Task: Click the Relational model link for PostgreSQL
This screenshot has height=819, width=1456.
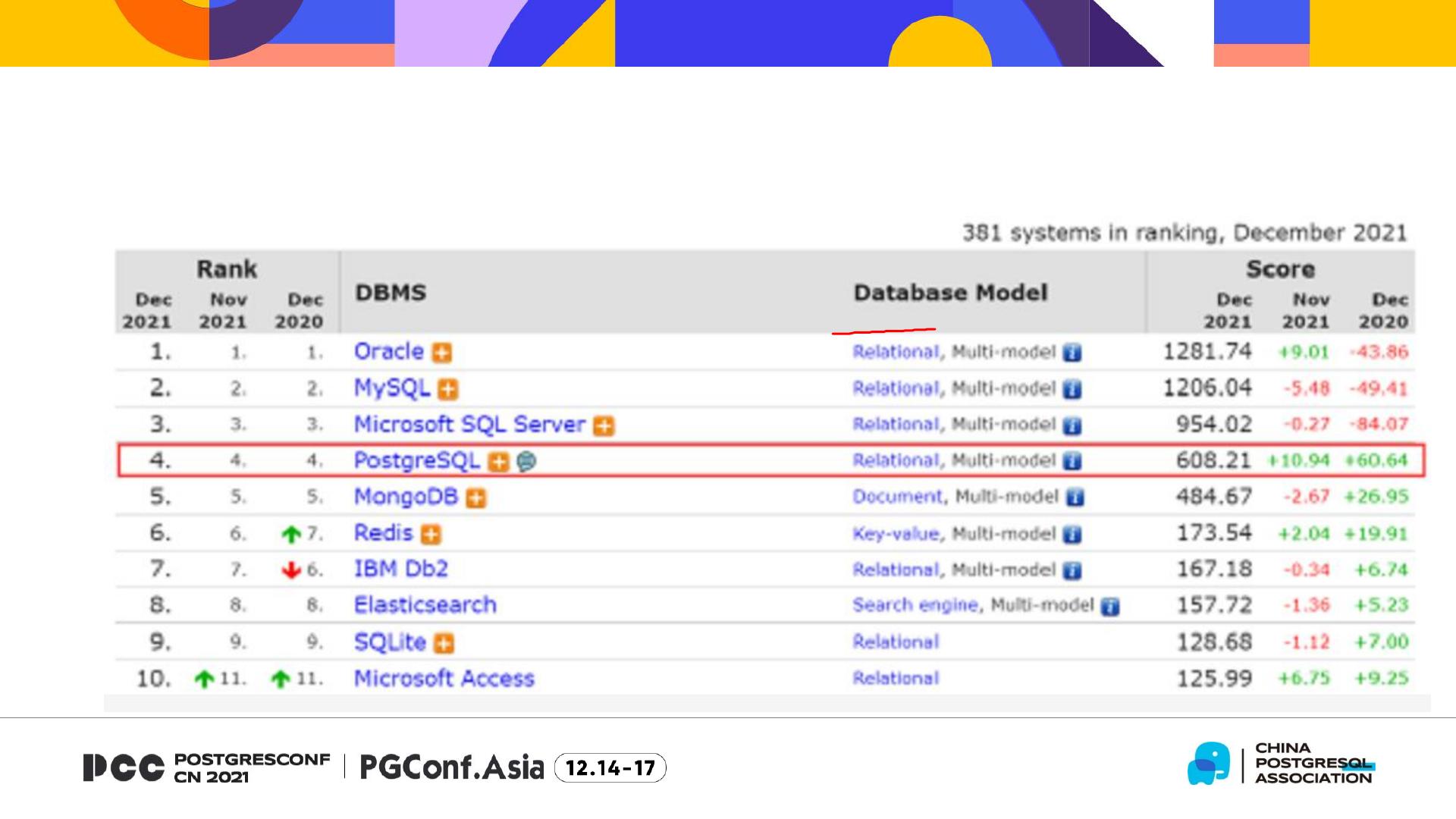Action: point(896,460)
